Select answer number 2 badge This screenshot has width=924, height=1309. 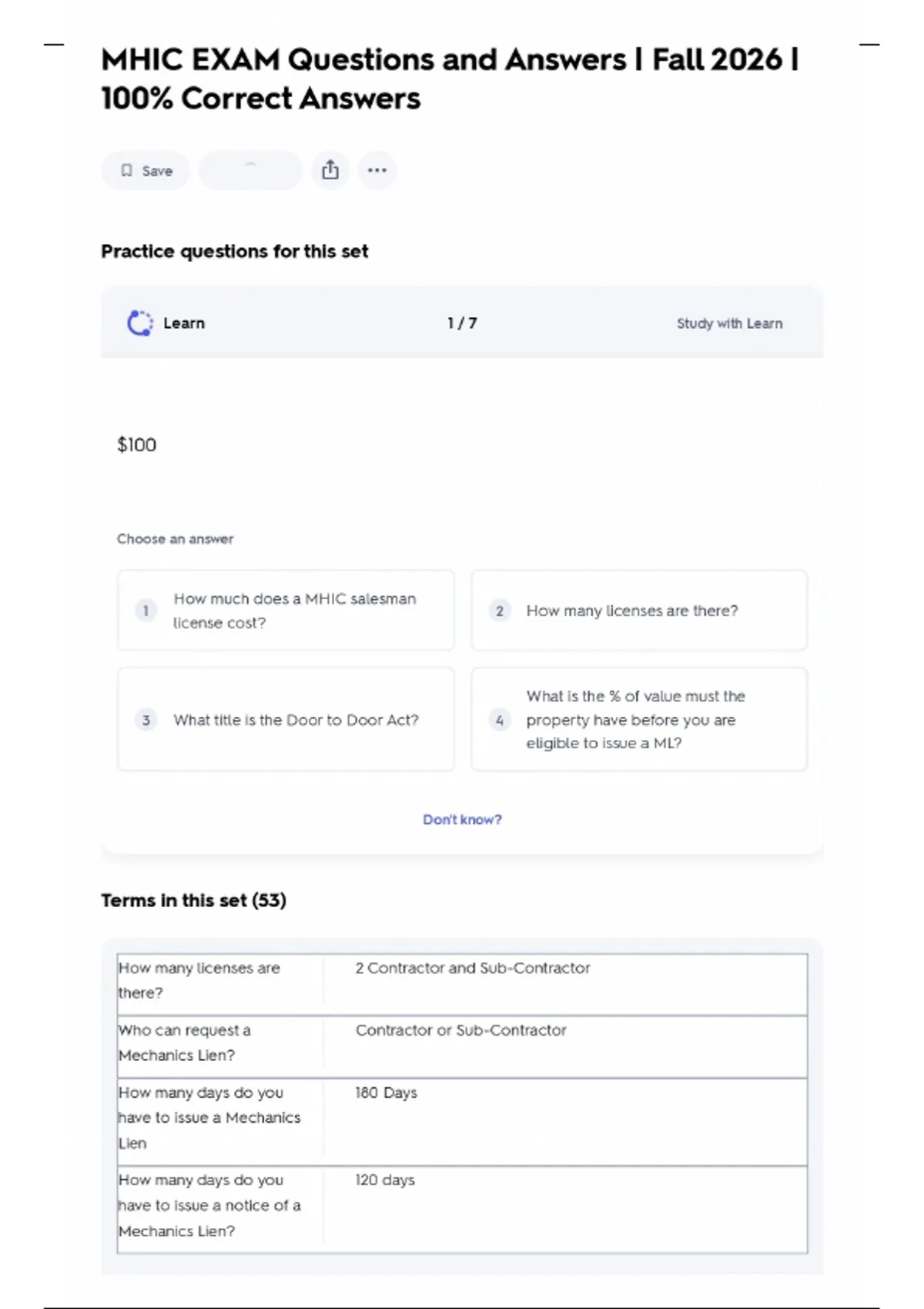tap(500, 611)
